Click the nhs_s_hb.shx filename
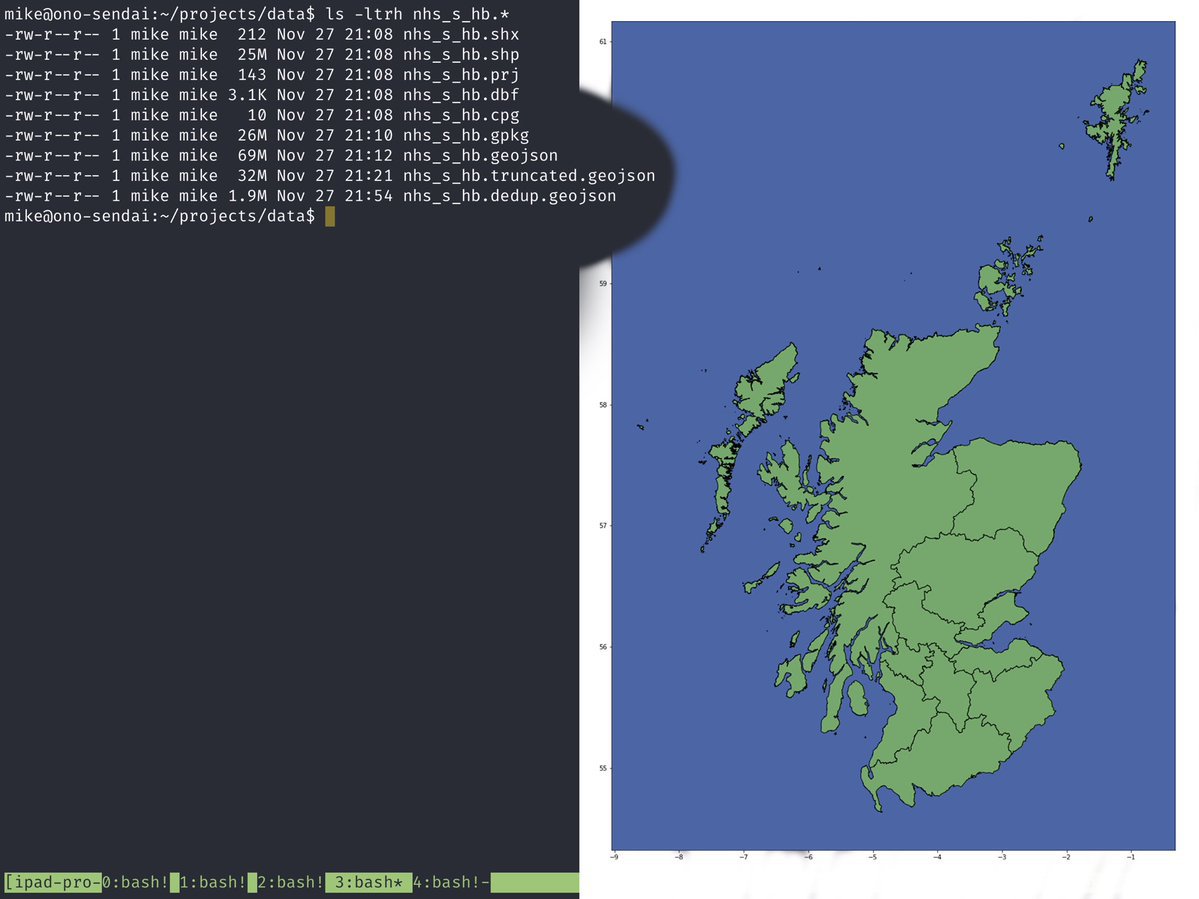This screenshot has height=899, width=1199. [x=460, y=34]
